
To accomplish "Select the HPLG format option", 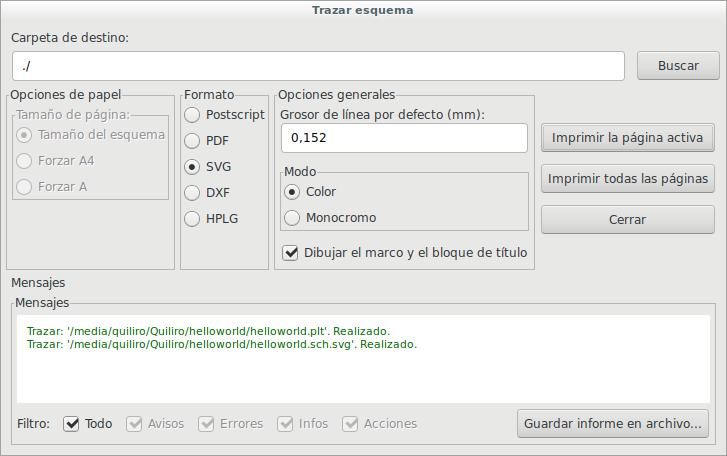I will 192,218.
